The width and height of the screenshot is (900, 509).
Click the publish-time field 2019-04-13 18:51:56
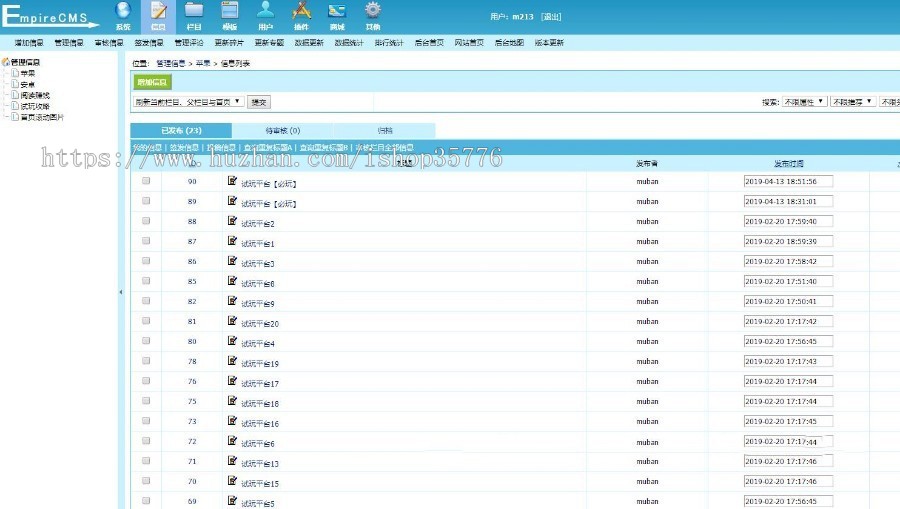pyautogui.click(x=788, y=181)
